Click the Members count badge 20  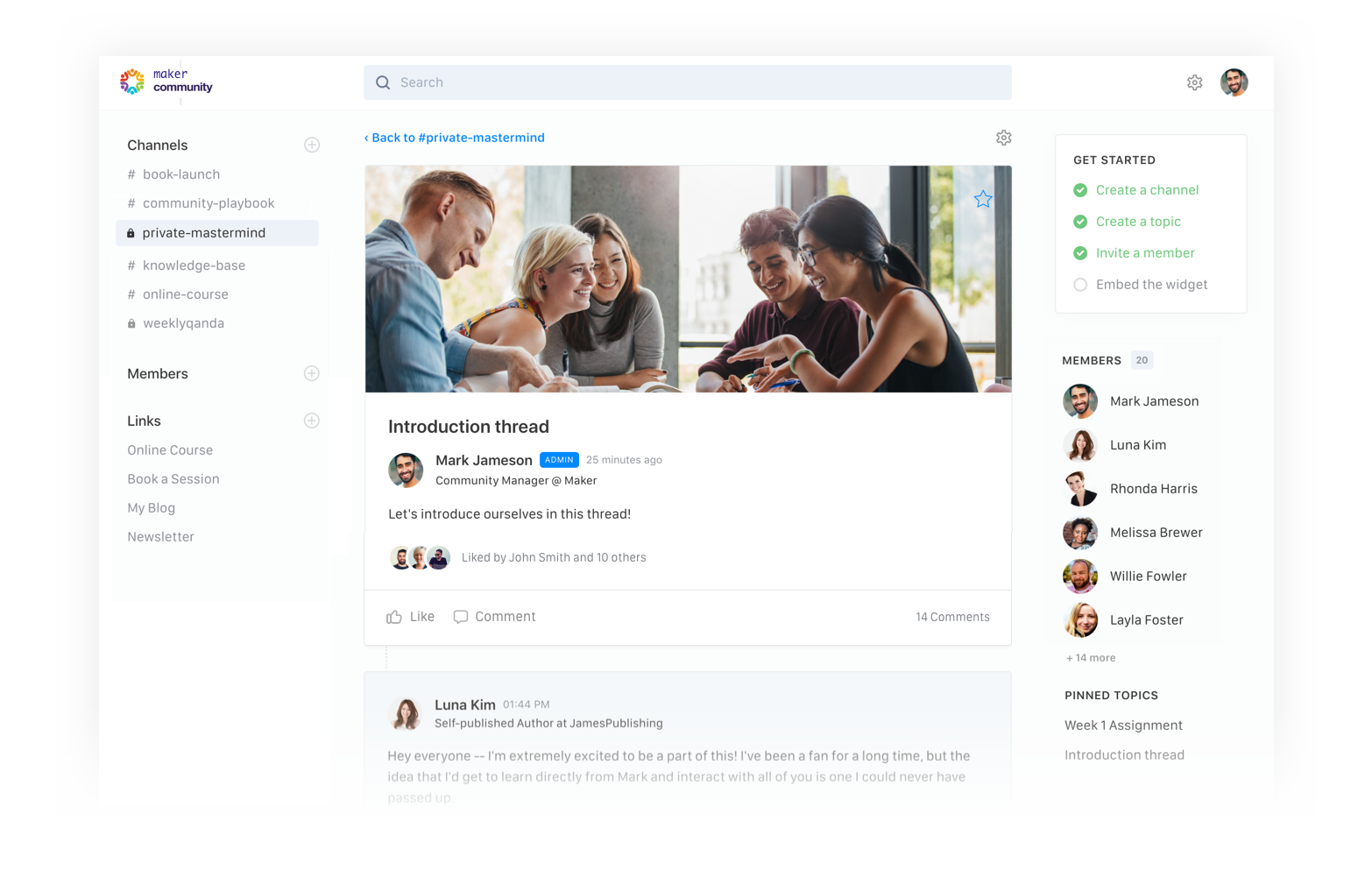[x=1142, y=360]
